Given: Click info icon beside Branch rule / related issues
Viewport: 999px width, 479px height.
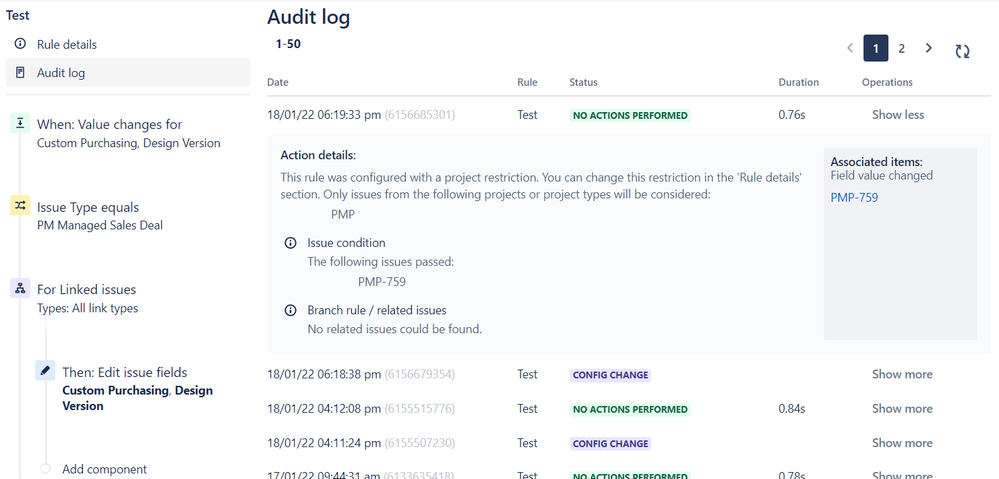Looking at the screenshot, I should click(291, 310).
